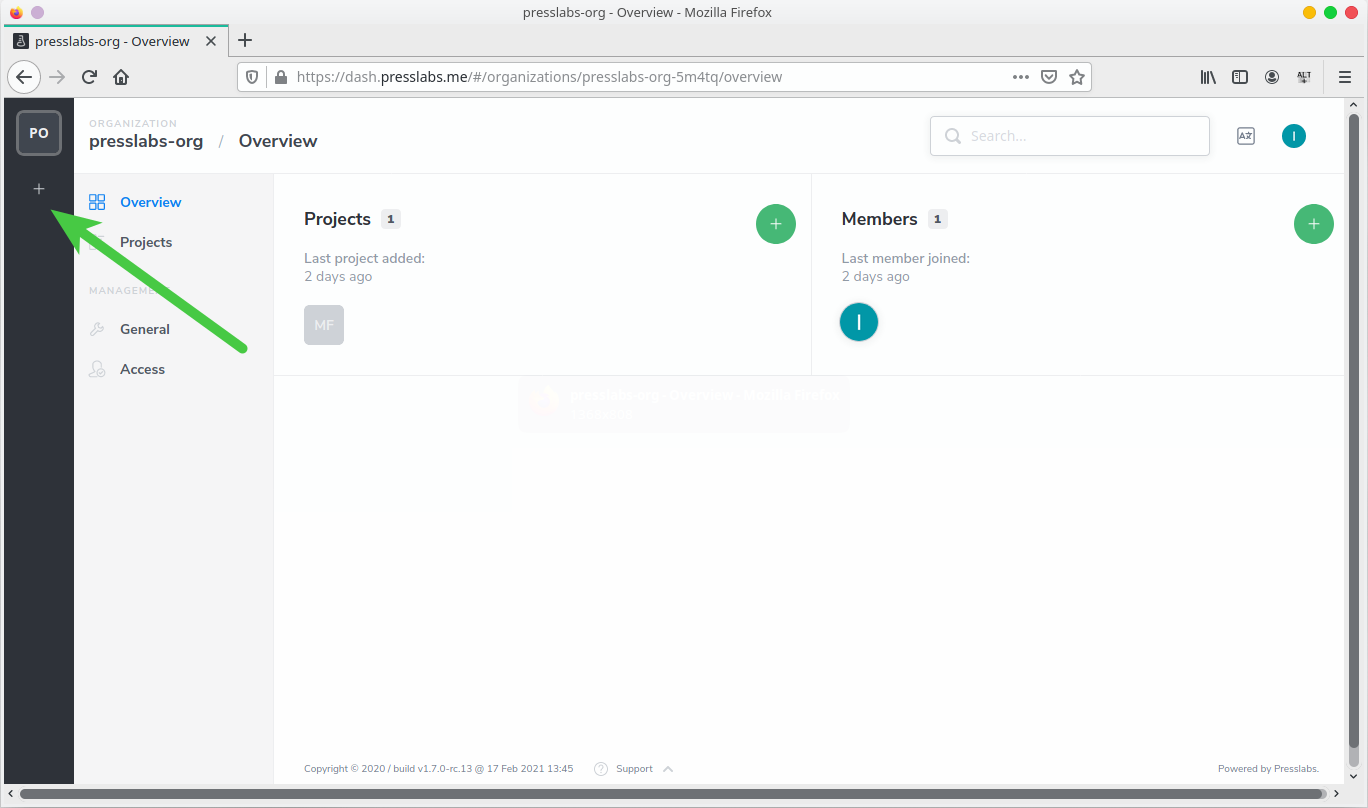This screenshot has width=1368, height=808.
Task: Toggle the Firefox sidebar view
Action: [1240, 77]
